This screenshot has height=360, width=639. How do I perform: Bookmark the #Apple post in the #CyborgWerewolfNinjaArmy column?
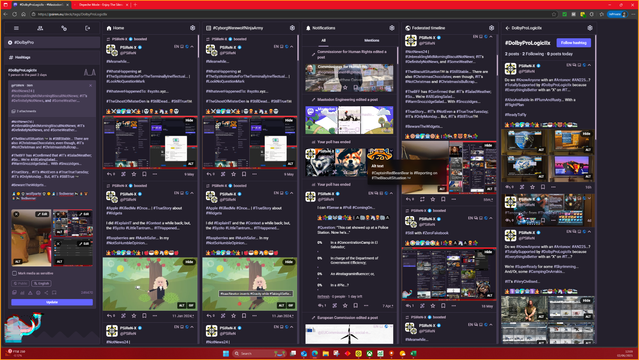point(244,316)
